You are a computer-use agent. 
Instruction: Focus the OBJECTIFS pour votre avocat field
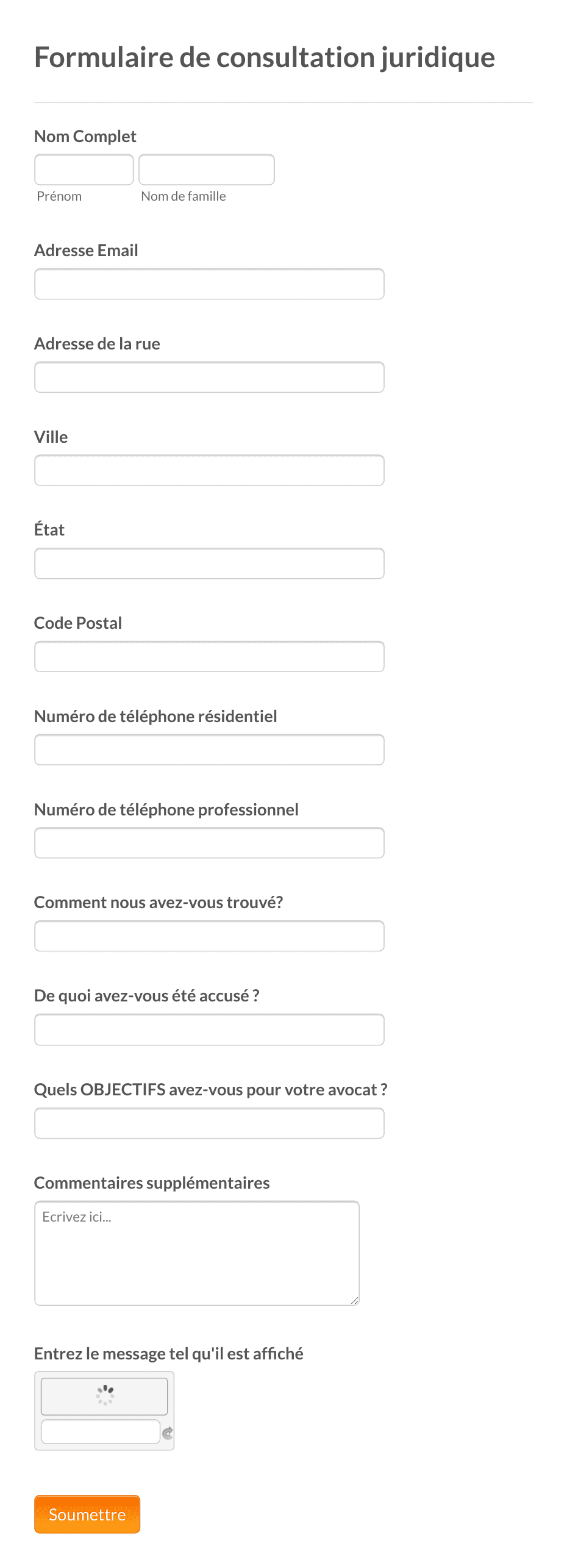tap(209, 1123)
